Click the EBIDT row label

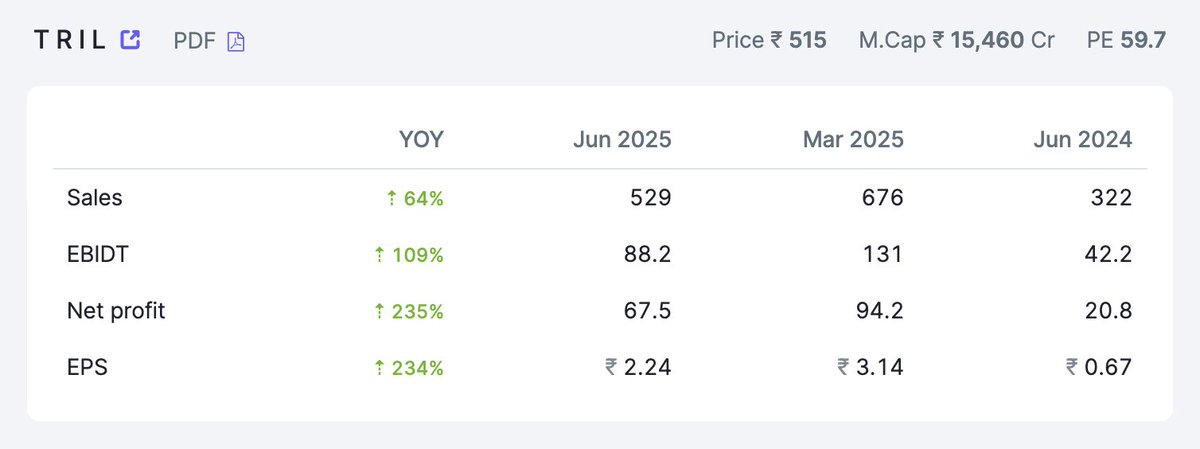[x=98, y=255]
